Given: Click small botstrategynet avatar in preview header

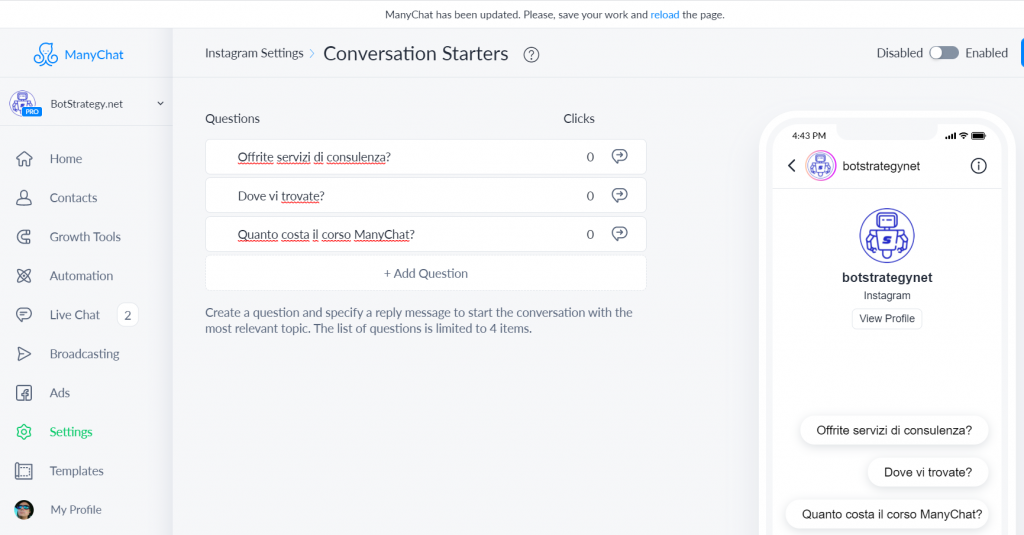Looking at the screenshot, I should tap(821, 166).
